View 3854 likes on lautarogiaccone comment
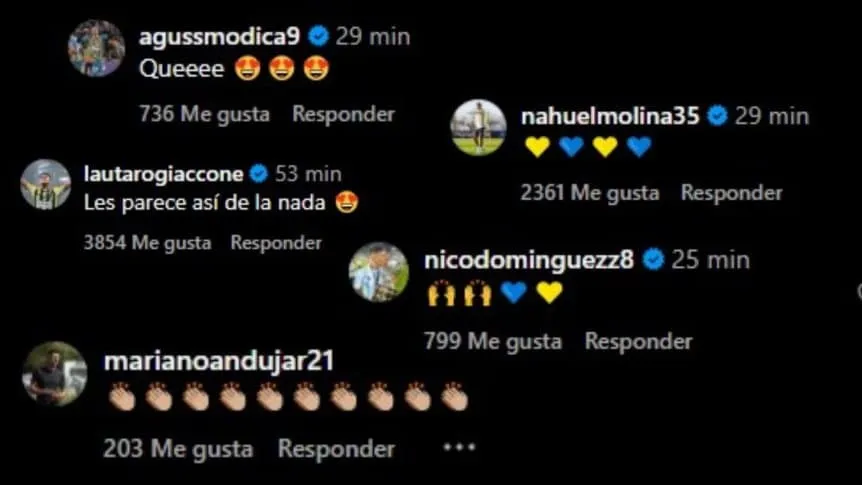 [x=147, y=243]
